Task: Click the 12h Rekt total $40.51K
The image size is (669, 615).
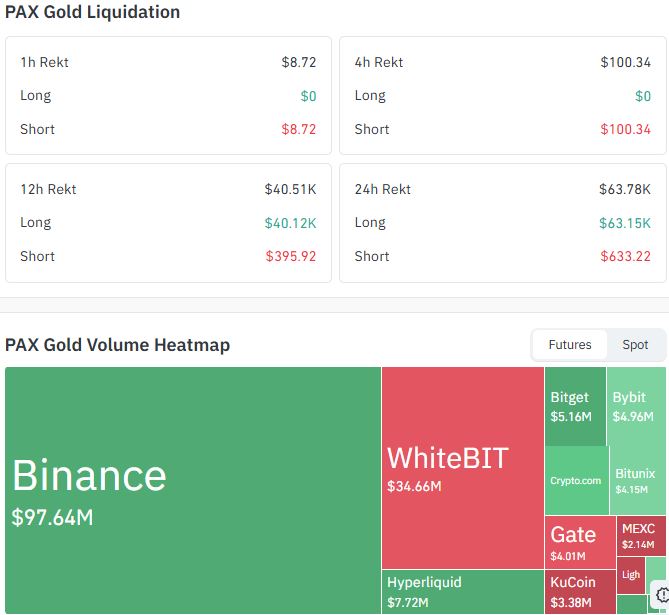Action: [x=291, y=189]
